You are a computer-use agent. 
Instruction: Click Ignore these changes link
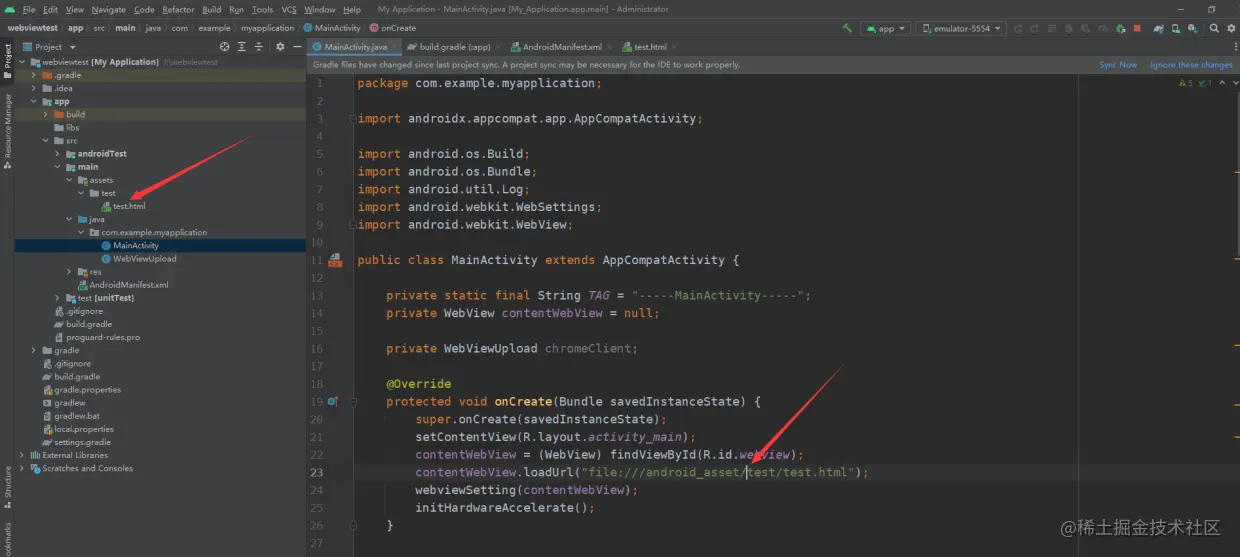pos(1191,65)
